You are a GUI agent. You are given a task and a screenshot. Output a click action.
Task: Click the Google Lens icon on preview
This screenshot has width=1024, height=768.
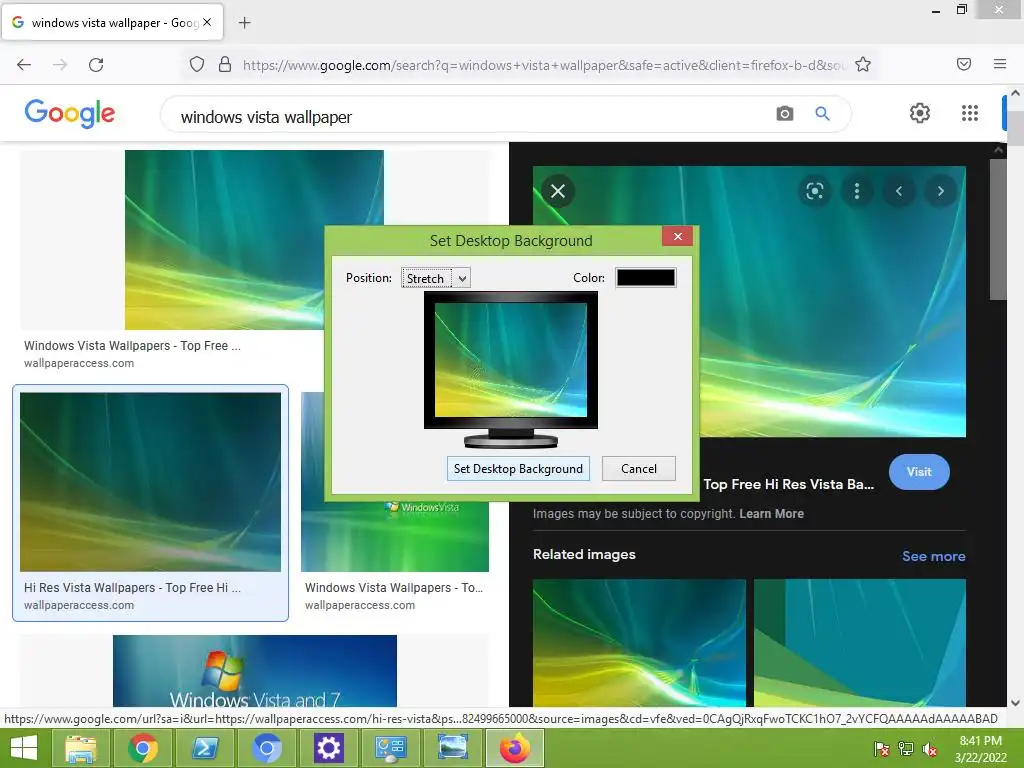point(814,191)
